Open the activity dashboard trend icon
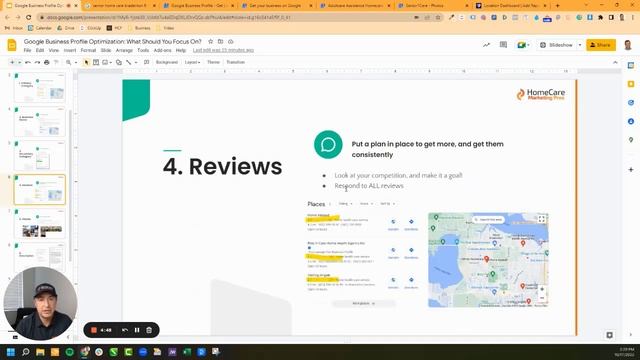The image size is (640, 360). (x=486, y=45)
